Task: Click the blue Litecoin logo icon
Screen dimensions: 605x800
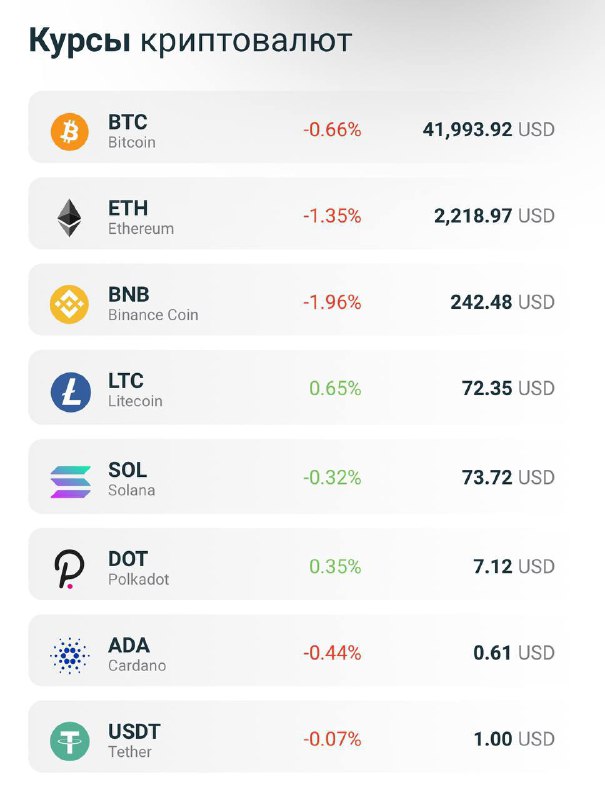Action: (70, 391)
